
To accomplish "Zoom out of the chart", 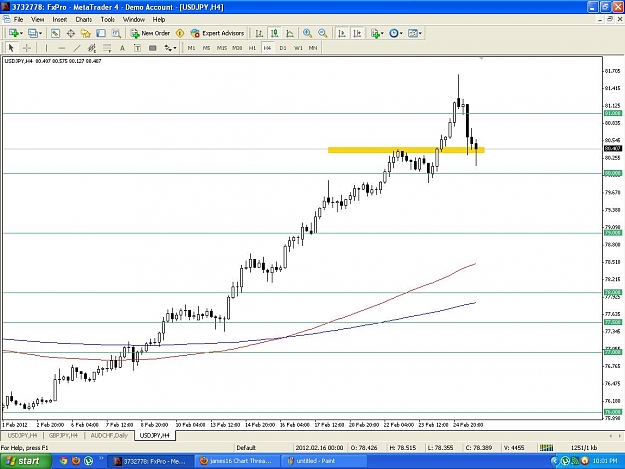I will [x=322, y=33].
